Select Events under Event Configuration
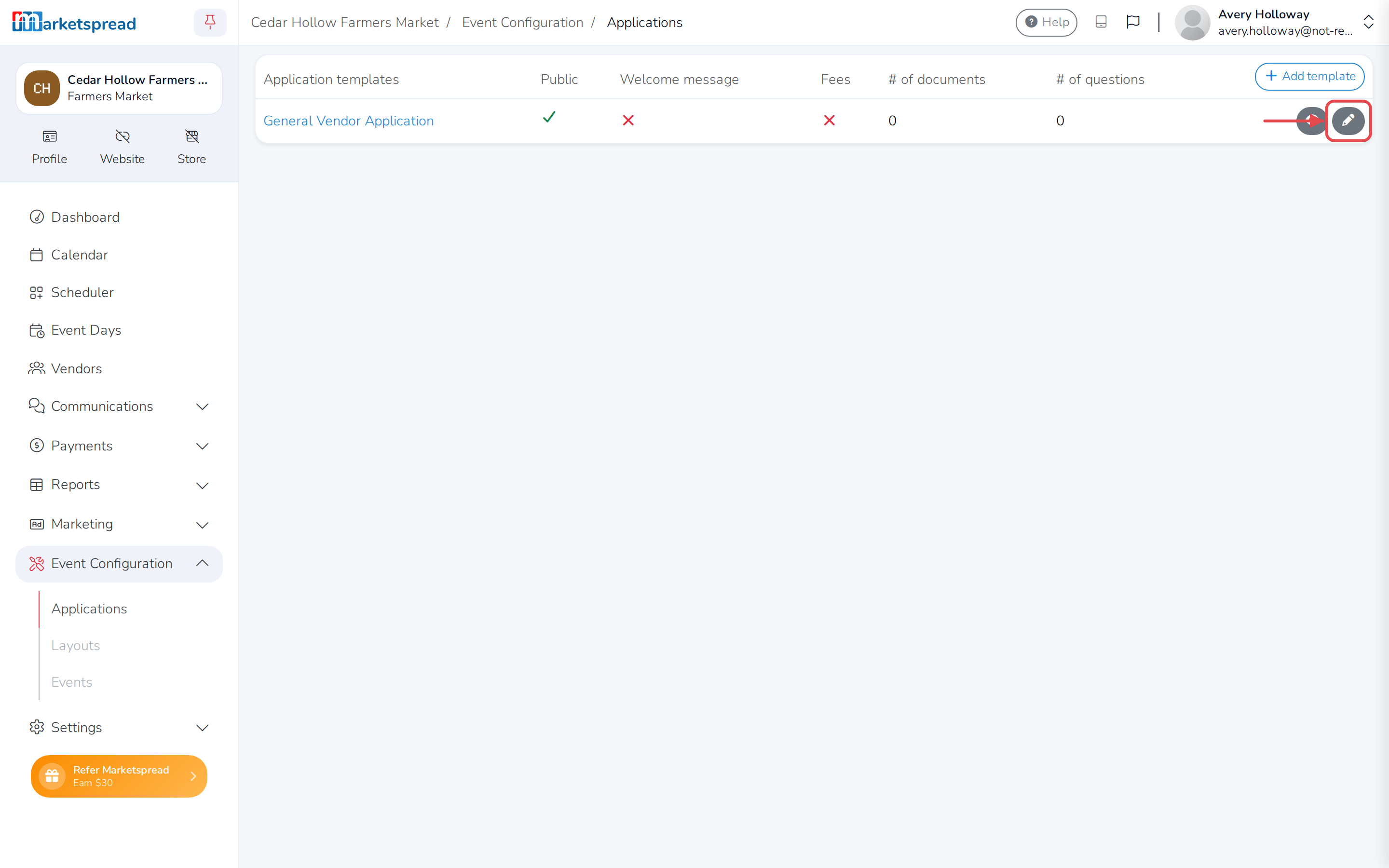Image resolution: width=1389 pixels, height=868 pixels. [x=72, y=682]
